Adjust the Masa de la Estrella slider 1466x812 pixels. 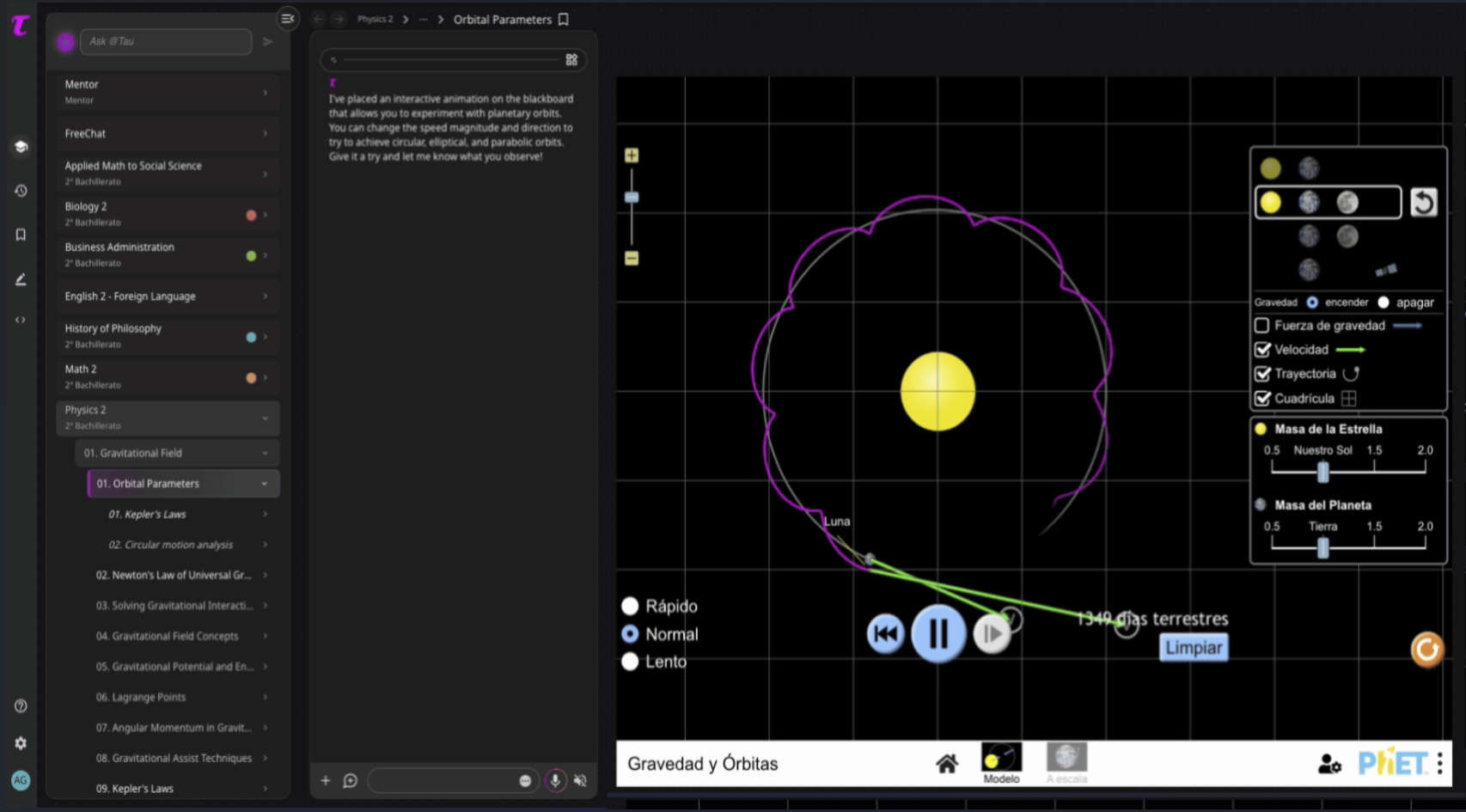point(1323,471)
